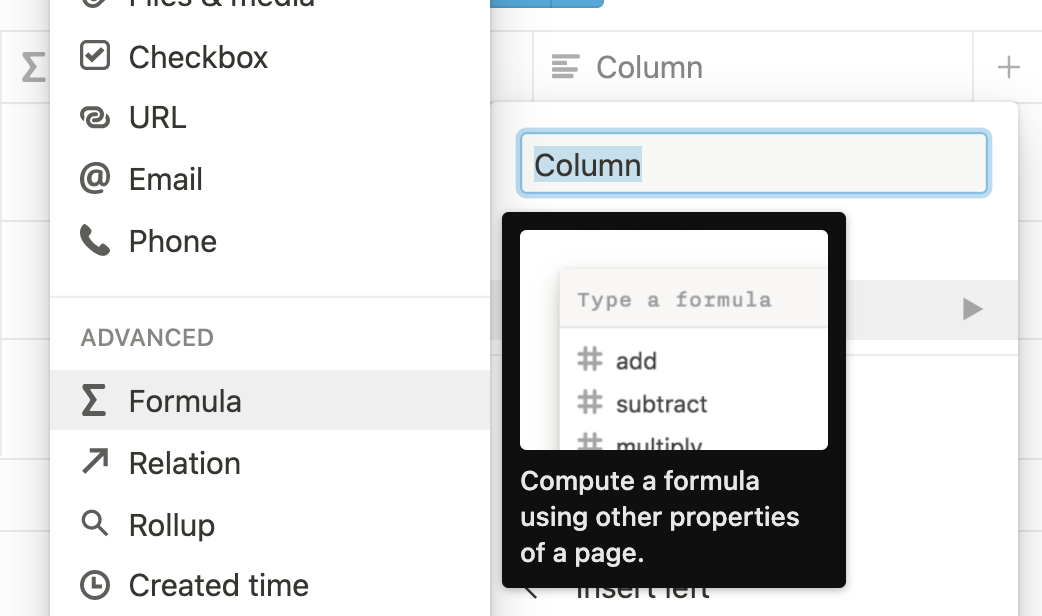This screenshot has width=1042, height=616.
Task: Click the Phone handset icon
Action: point(95,241)
